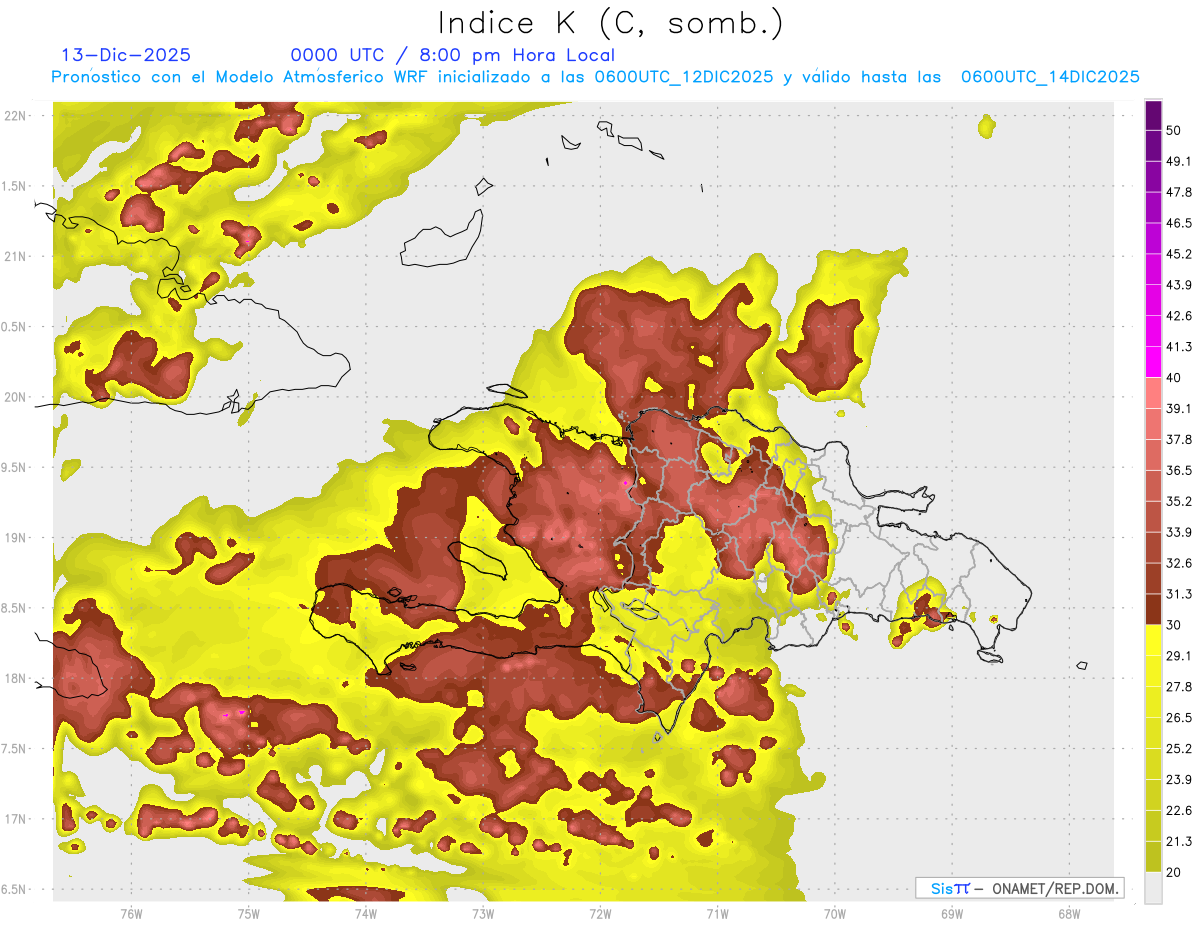1200x927 pixels.
Task: Click "Pronostico con el Modelo Atmosferico WRF" text
Action: [x=239, y=77]
